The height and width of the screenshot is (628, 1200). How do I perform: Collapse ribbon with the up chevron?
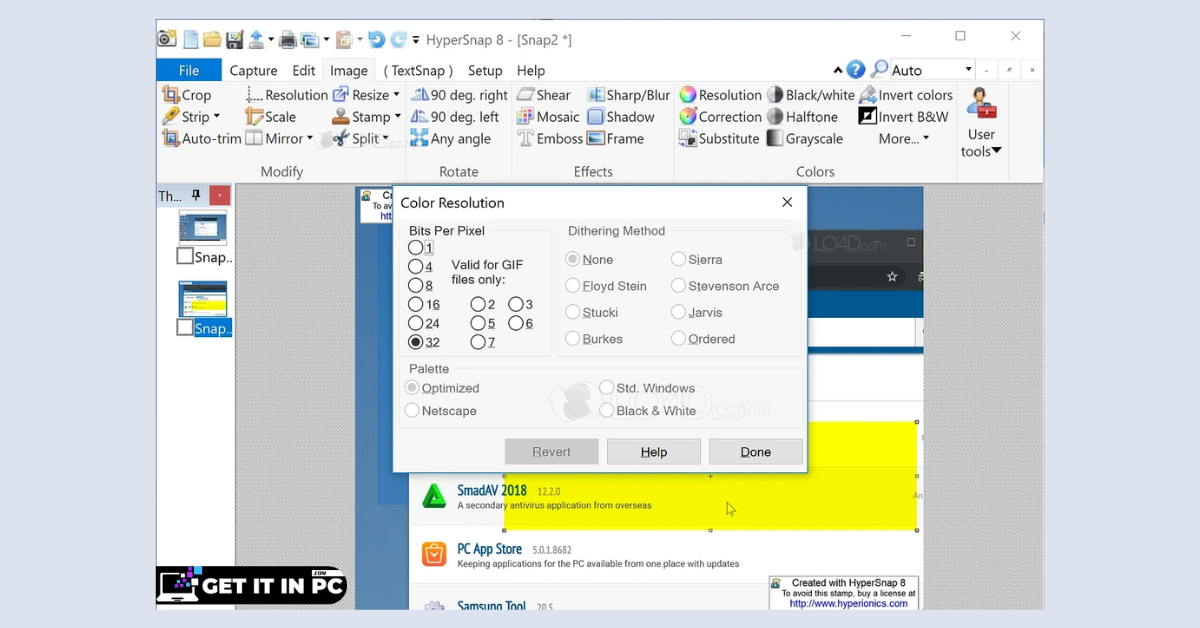[x=838, y=71]
